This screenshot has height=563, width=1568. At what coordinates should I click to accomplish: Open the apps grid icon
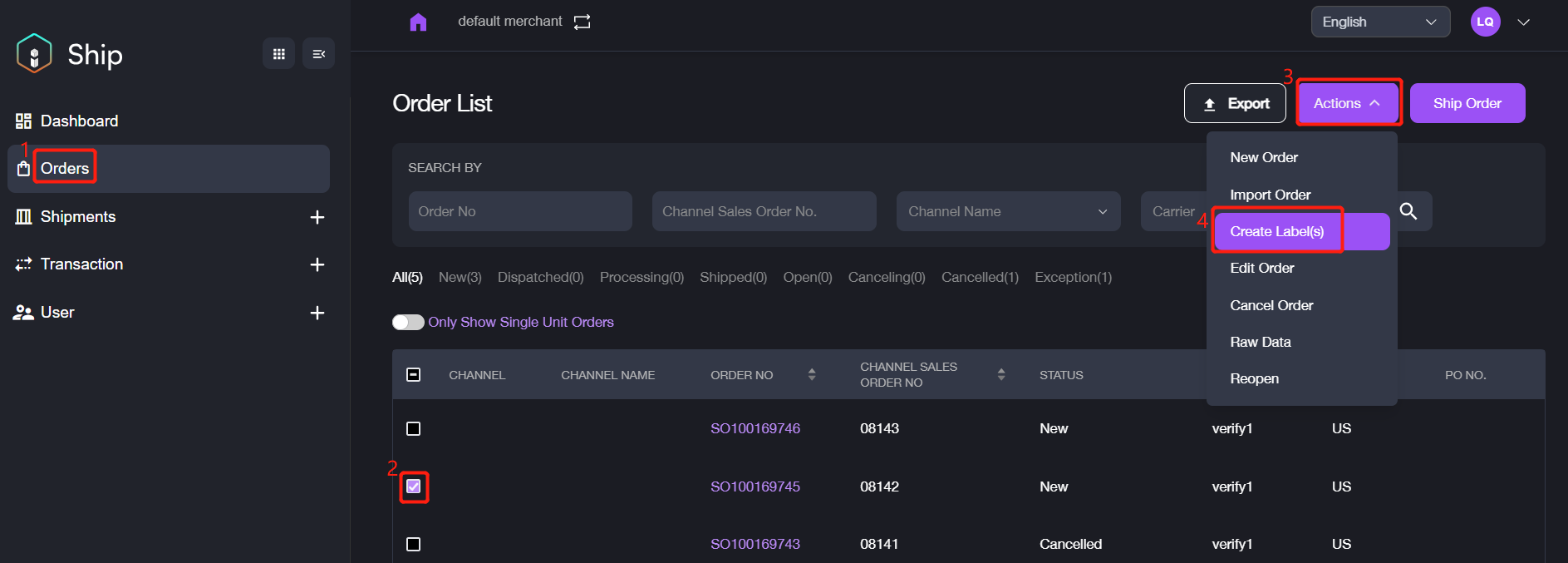click(279, 54)
